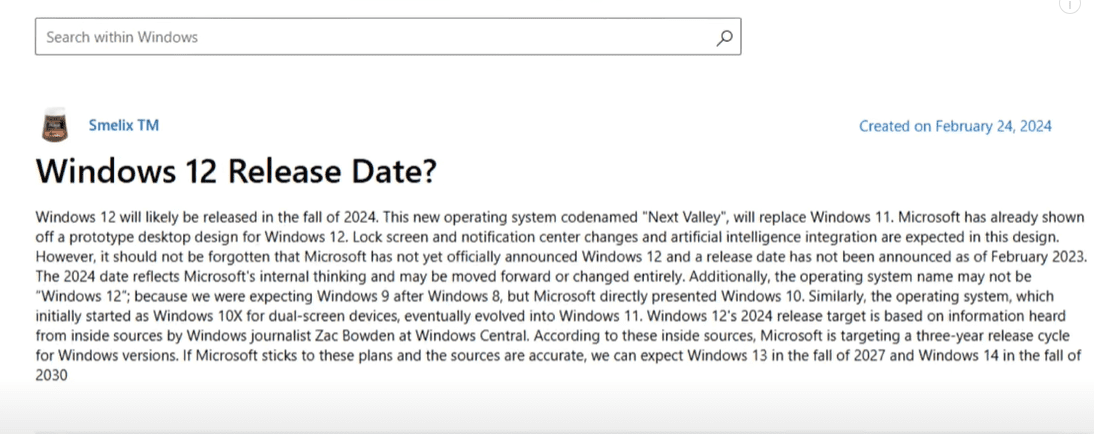This screenshot has width=1094, height=434.
Task: Click the "Created on February 24, 2024" date
Action: pos(955,126)
